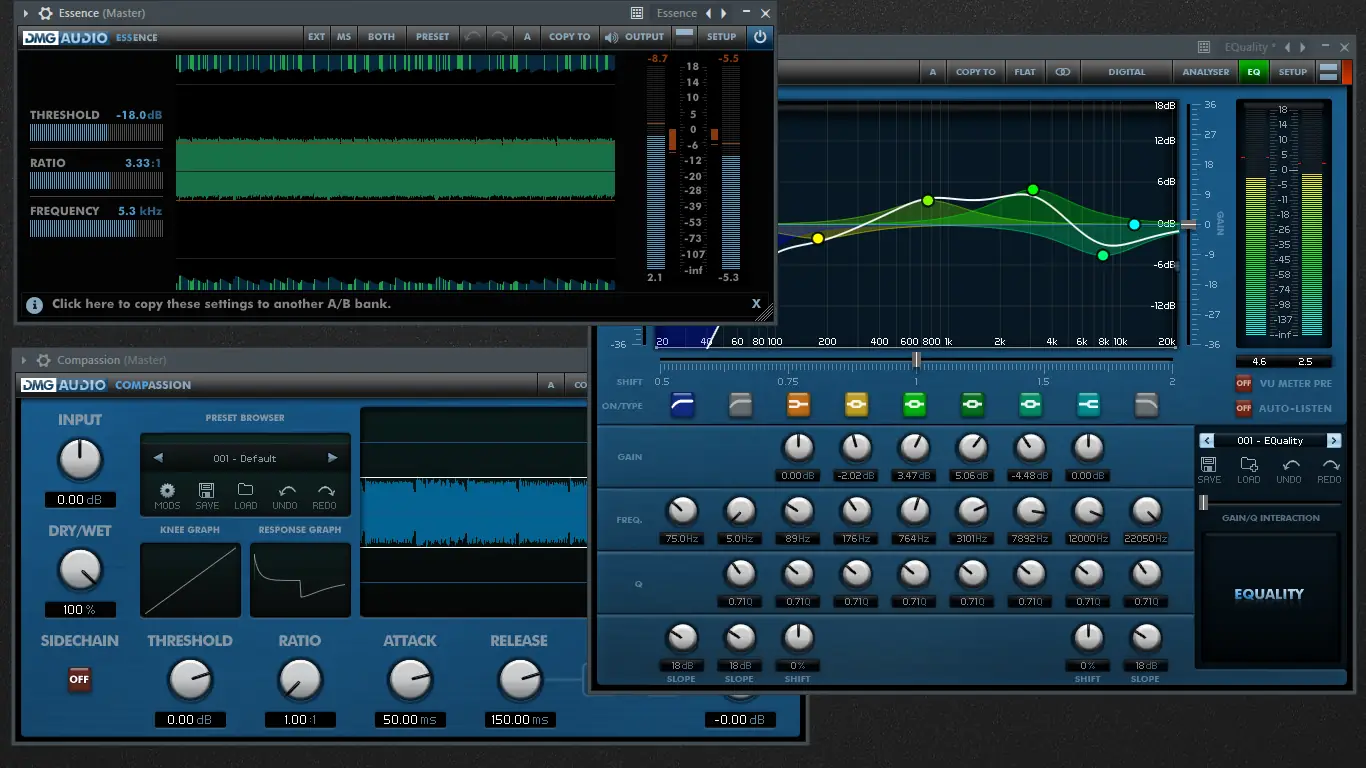The height and width of the screenshot is (768, 1366).
Task: Open SETUP in the EQuality toolbar
Action: pyautogui.click(x=1293, y=72)
